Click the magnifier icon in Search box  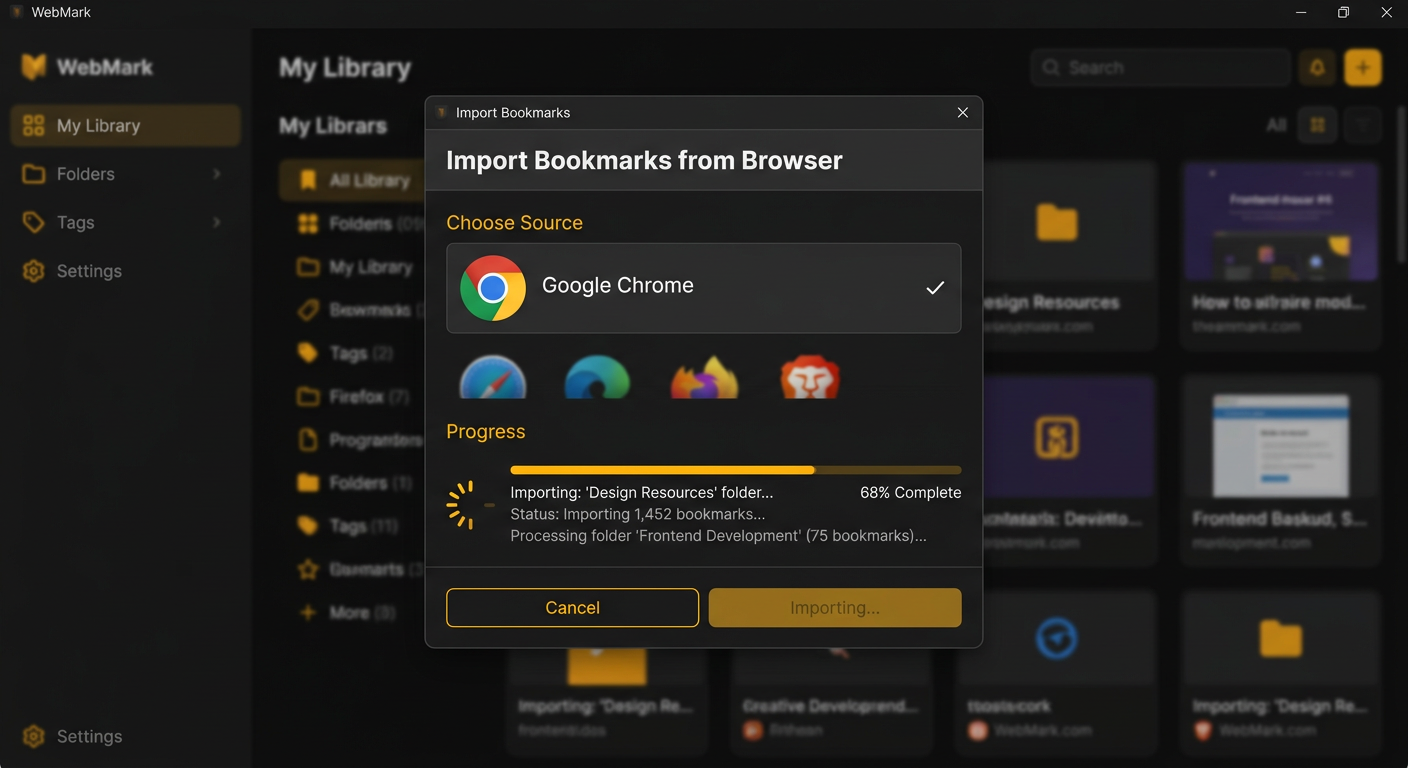coord(1051,68)
